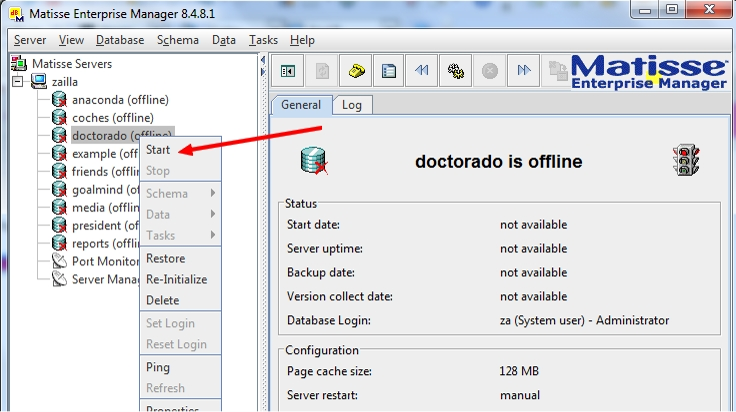Viewport: 736px width, 412px height.
Task: Choose Restore in the context menu
Action: 181,259
